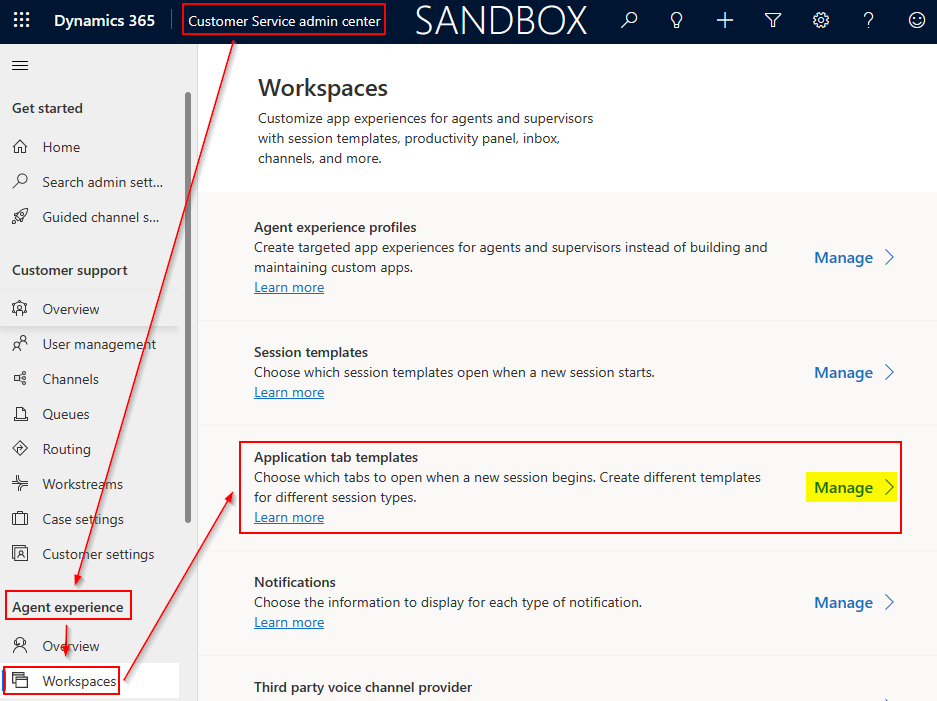Select Workspaces in the sidebar
Image resolution: width=937 pixels, height=701 pixels.
point(79,681)
